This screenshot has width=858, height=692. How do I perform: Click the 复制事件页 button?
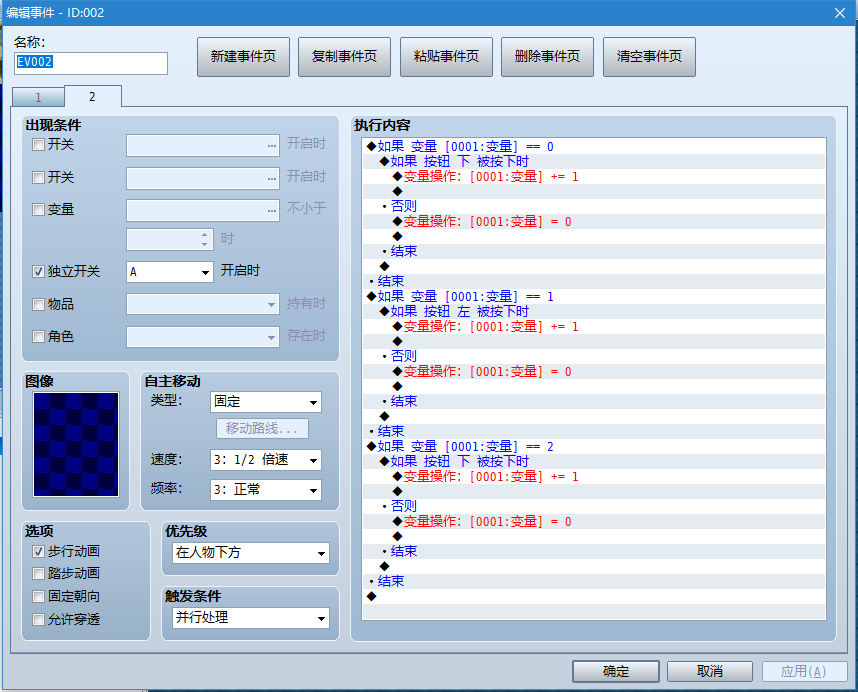point(344,57)
